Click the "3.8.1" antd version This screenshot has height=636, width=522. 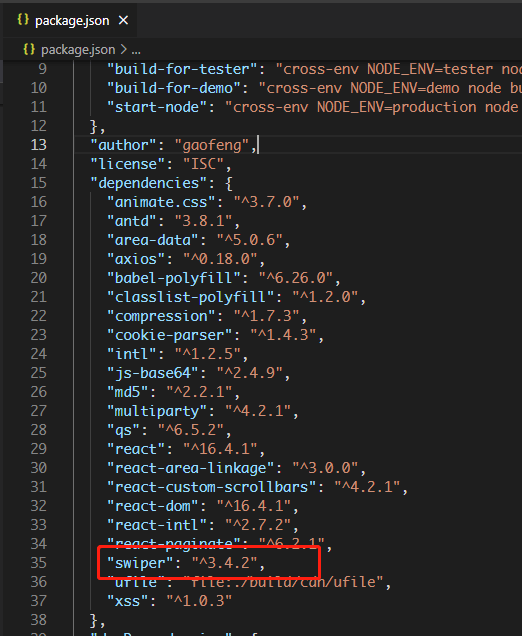(x=203, y=221)
